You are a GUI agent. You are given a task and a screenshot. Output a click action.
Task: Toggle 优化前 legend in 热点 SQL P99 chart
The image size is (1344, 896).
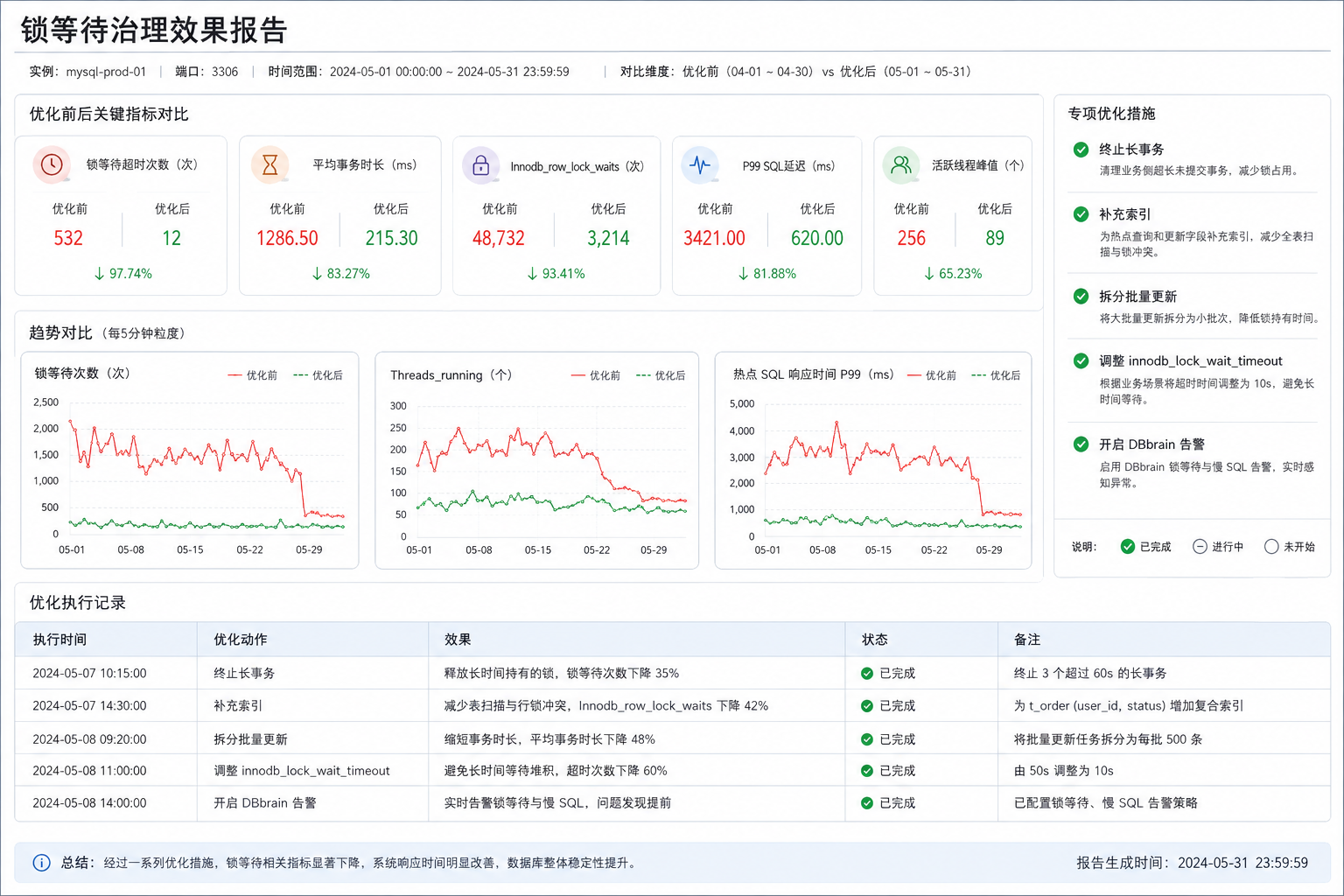coord(931,375)
